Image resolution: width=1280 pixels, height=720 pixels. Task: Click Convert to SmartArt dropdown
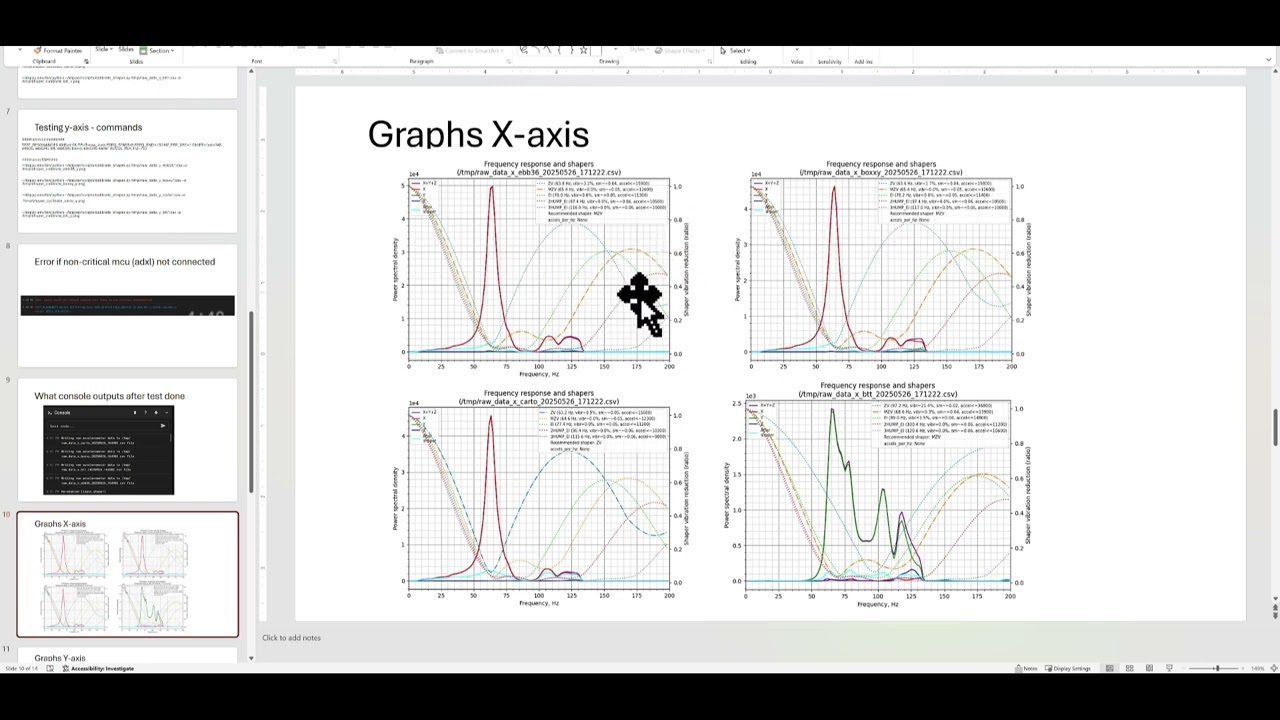click(x=469, y=50)
